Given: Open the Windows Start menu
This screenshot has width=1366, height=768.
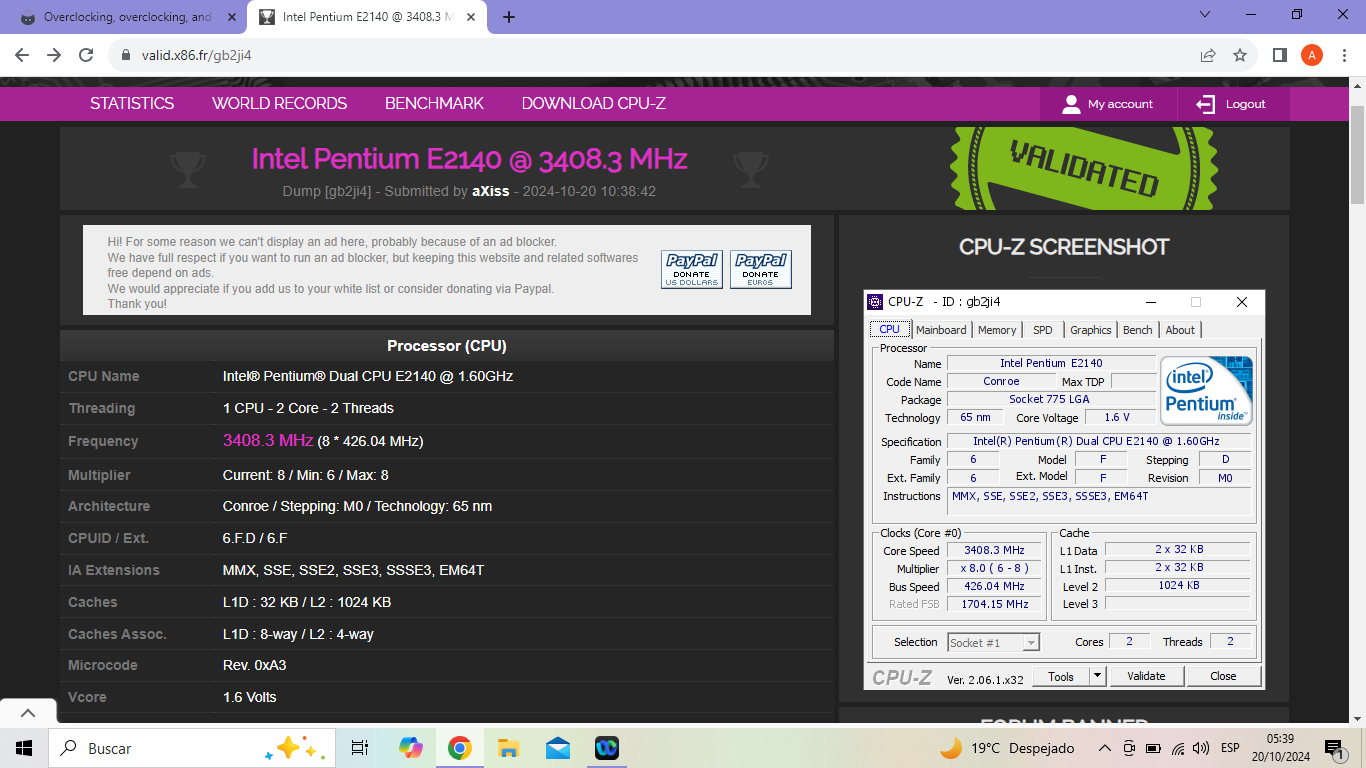Looking at the screenshot, I should coord(24,748).
